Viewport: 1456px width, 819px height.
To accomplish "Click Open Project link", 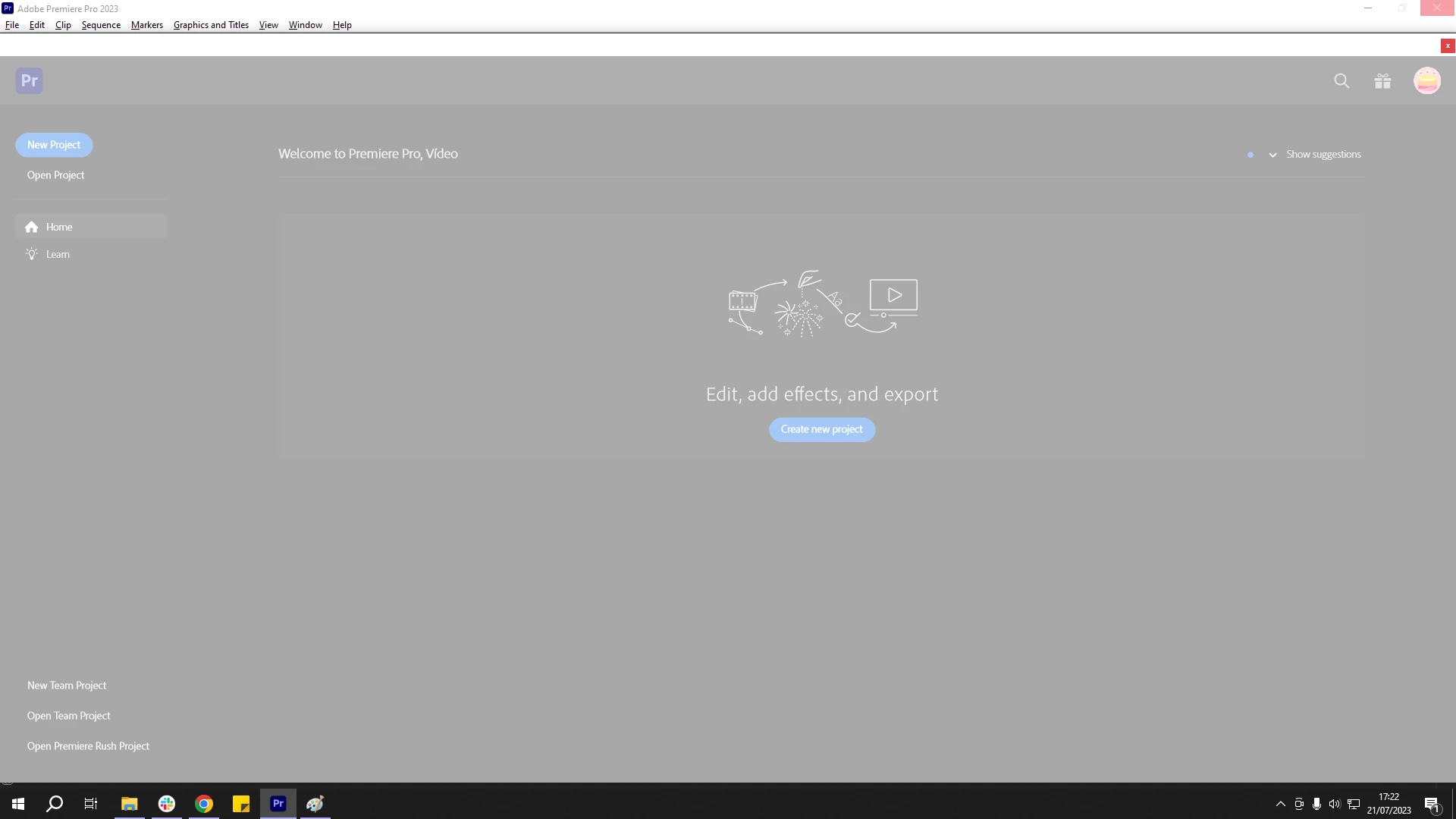I will point(55,175).
